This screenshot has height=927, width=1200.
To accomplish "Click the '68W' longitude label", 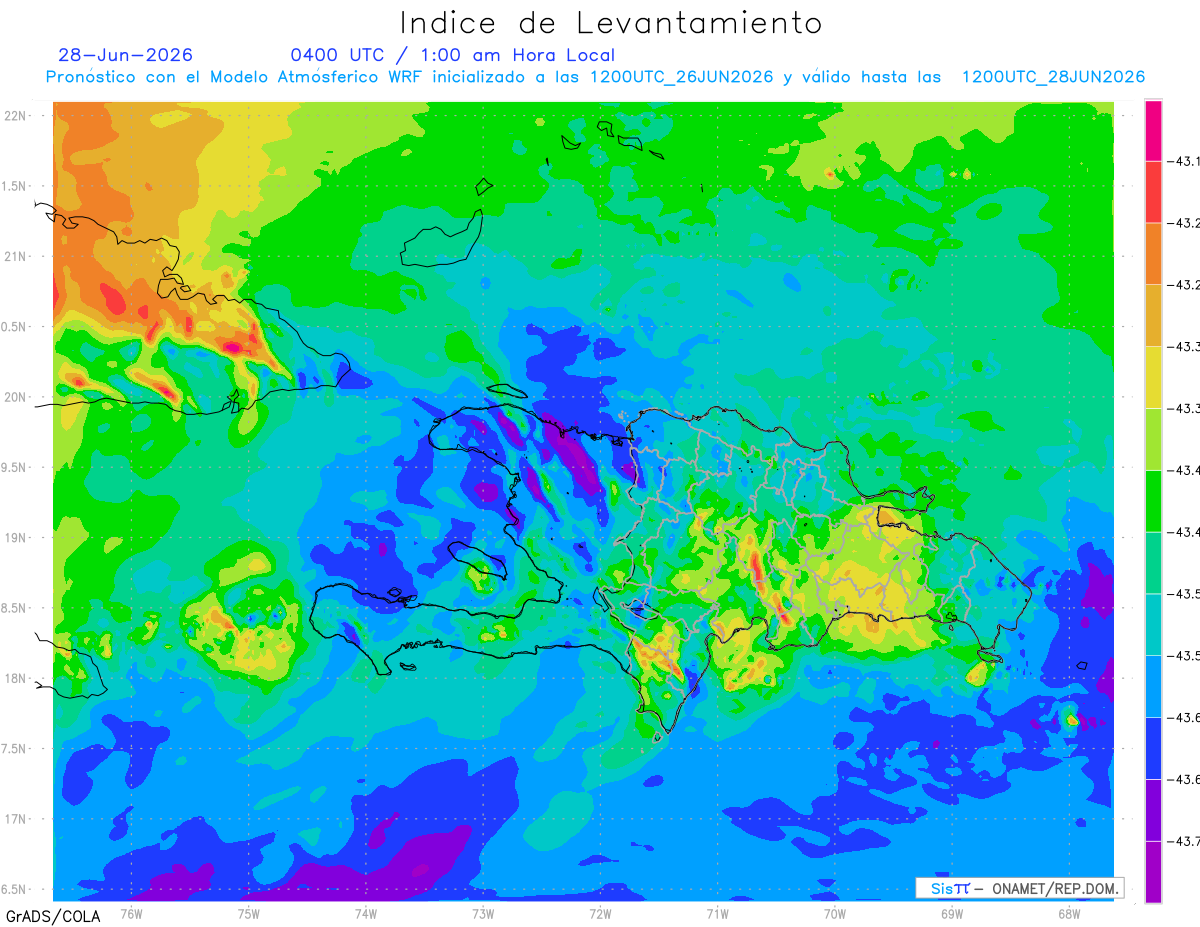I will click(1069, 913).
